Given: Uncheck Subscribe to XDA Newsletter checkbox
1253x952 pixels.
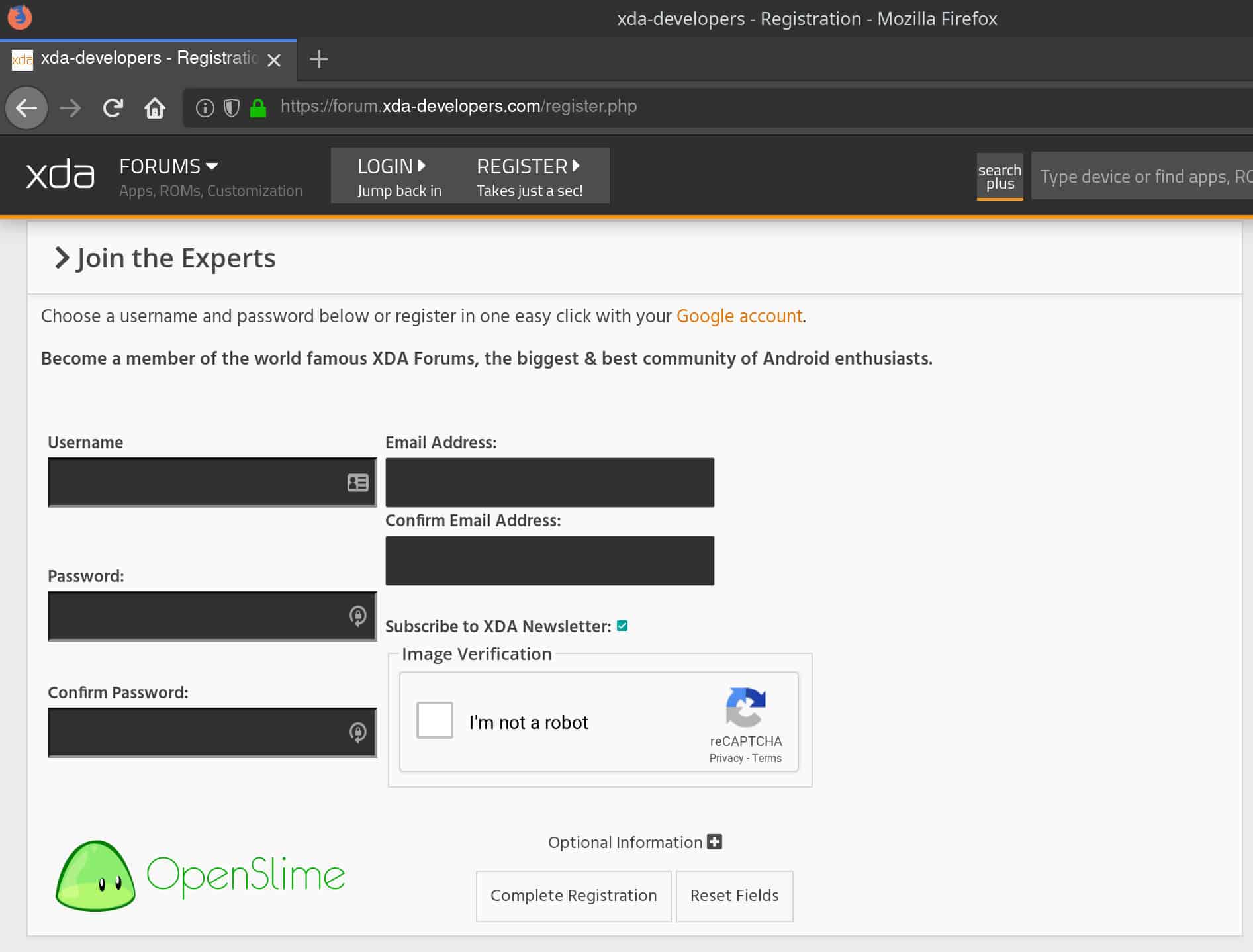Looking at the screenshot, I should click(x=622, y=626).
